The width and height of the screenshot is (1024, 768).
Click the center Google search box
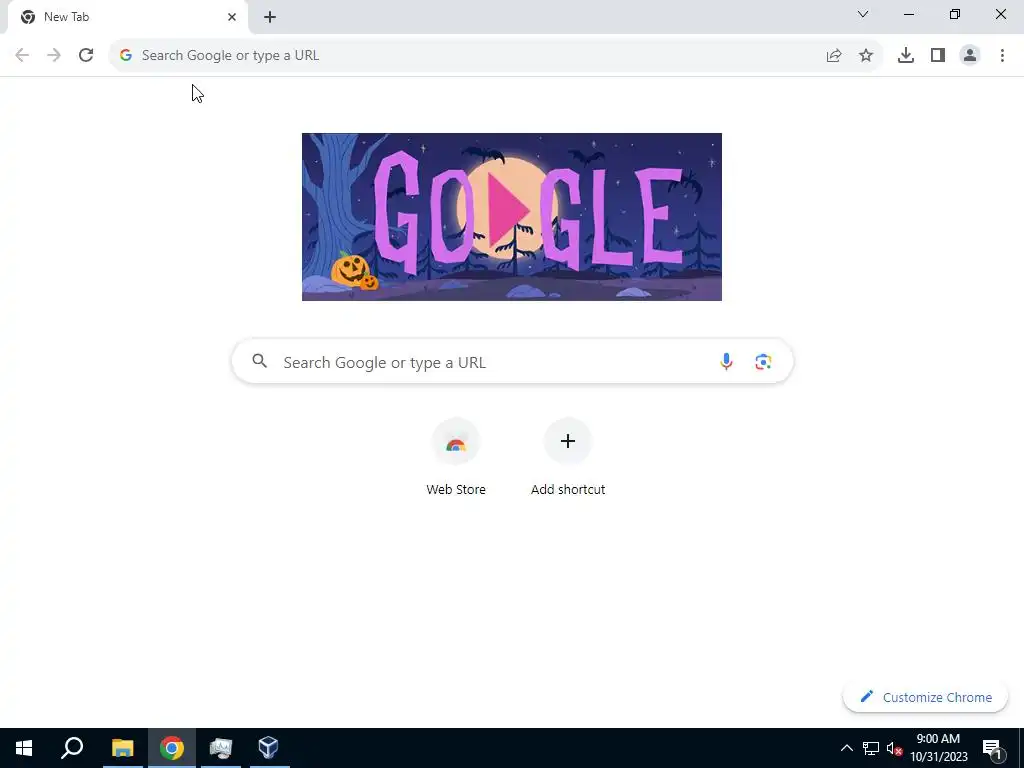512,361
